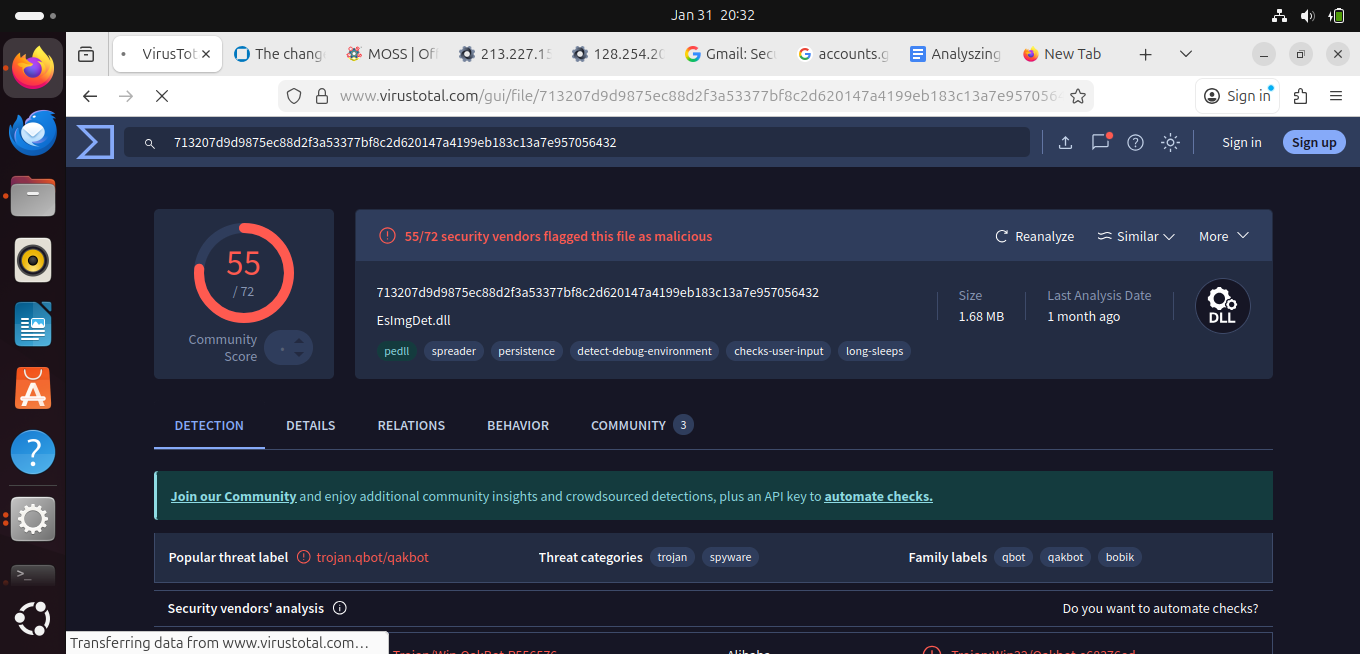This screenshot has width=1360, height=654.
Task: Click the 55/72 detection score circle
Action: [x=244, y=272]
